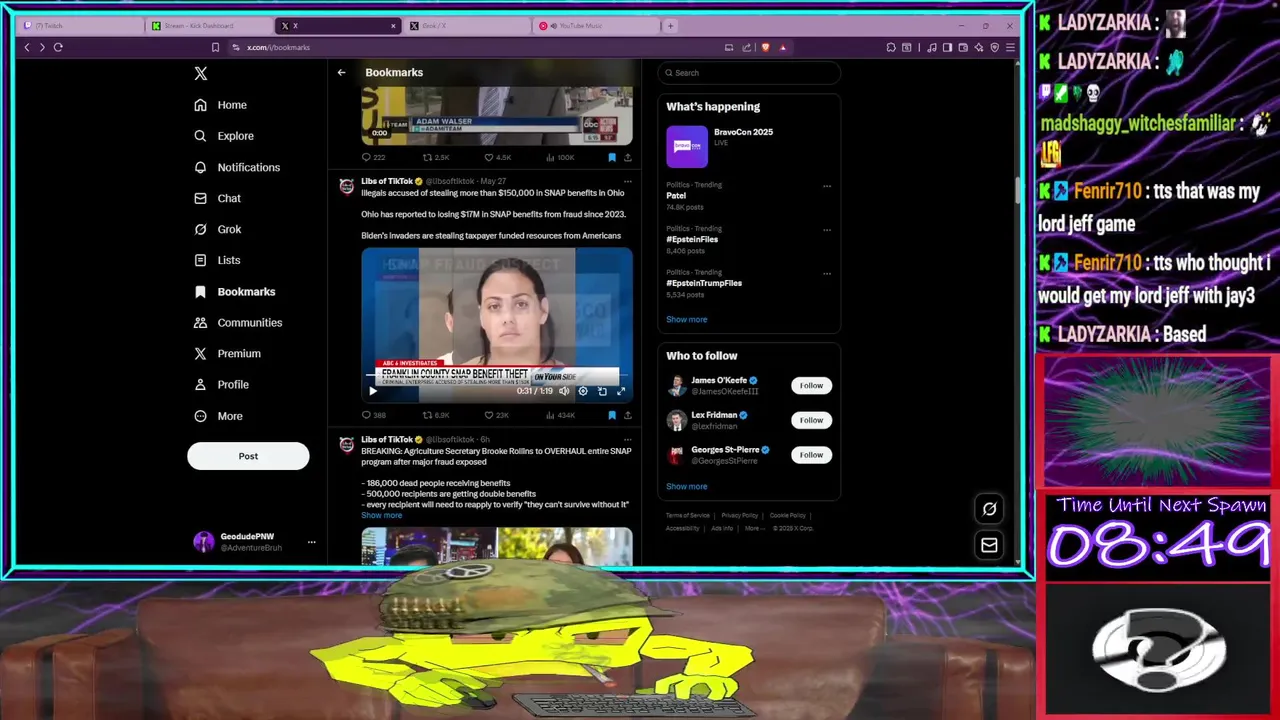Switch to the Grok / X tab

coord(466,26)
